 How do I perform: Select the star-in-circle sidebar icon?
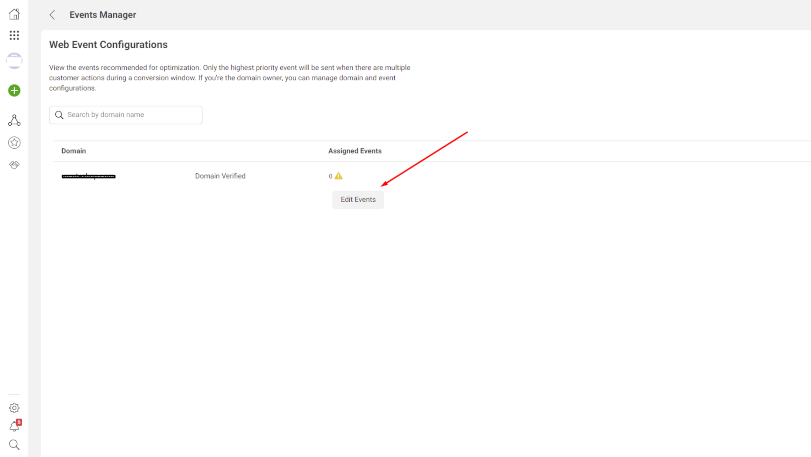point(14,143)
